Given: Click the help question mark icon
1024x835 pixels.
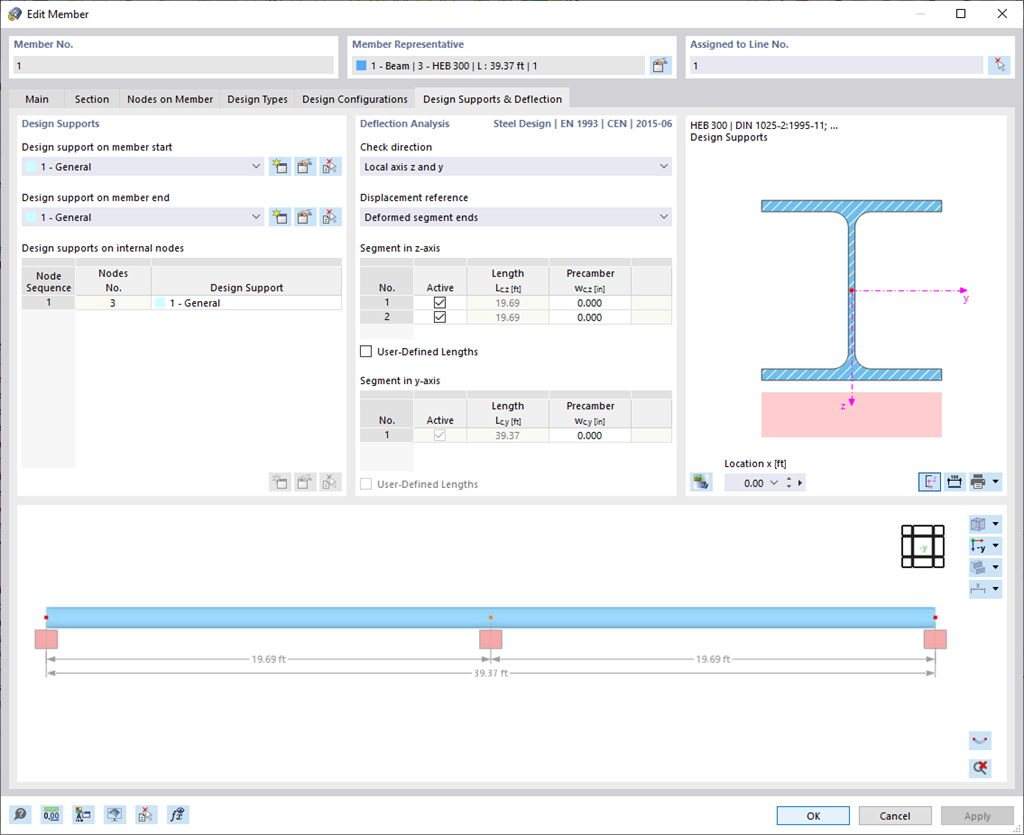Looking at the screenshot, I should point(20,814).
